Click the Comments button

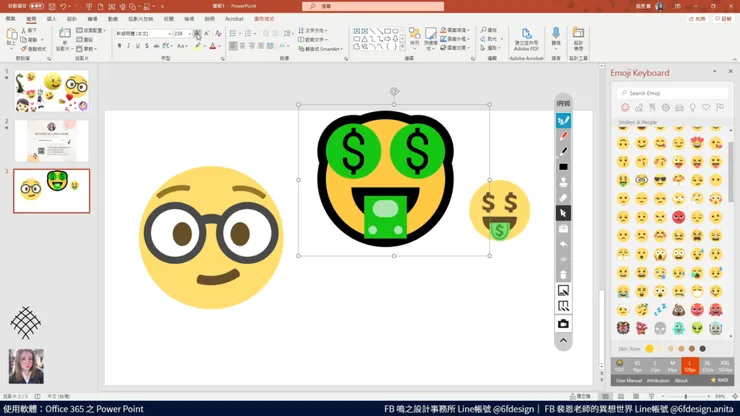(723, 19)
